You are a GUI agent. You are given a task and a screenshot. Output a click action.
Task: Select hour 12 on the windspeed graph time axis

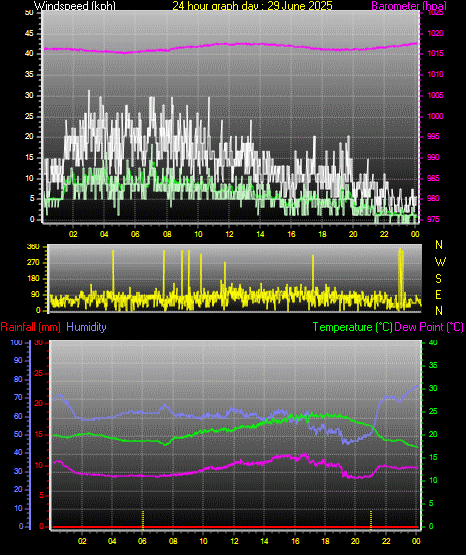point(229,234)
